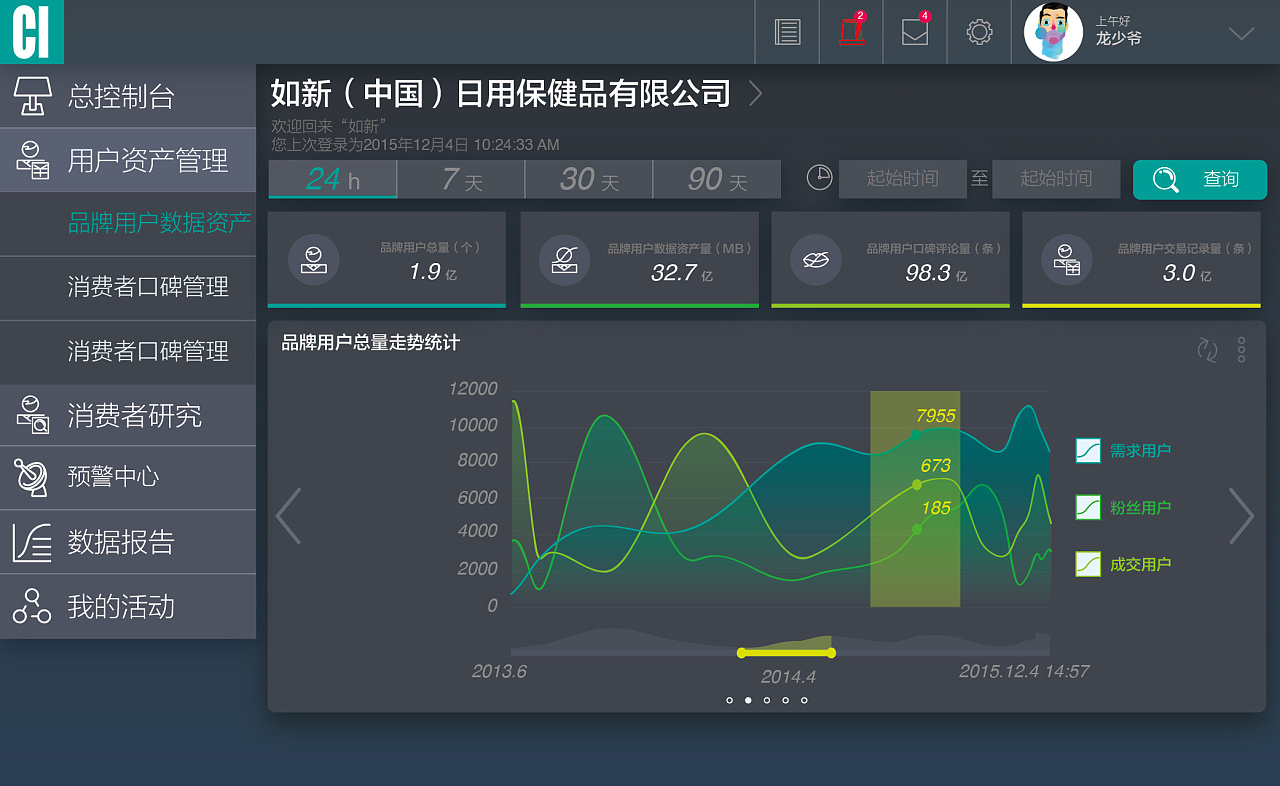Click the 数据报告 chart icon
1280x786 pixels.
(x=32, y=542)
